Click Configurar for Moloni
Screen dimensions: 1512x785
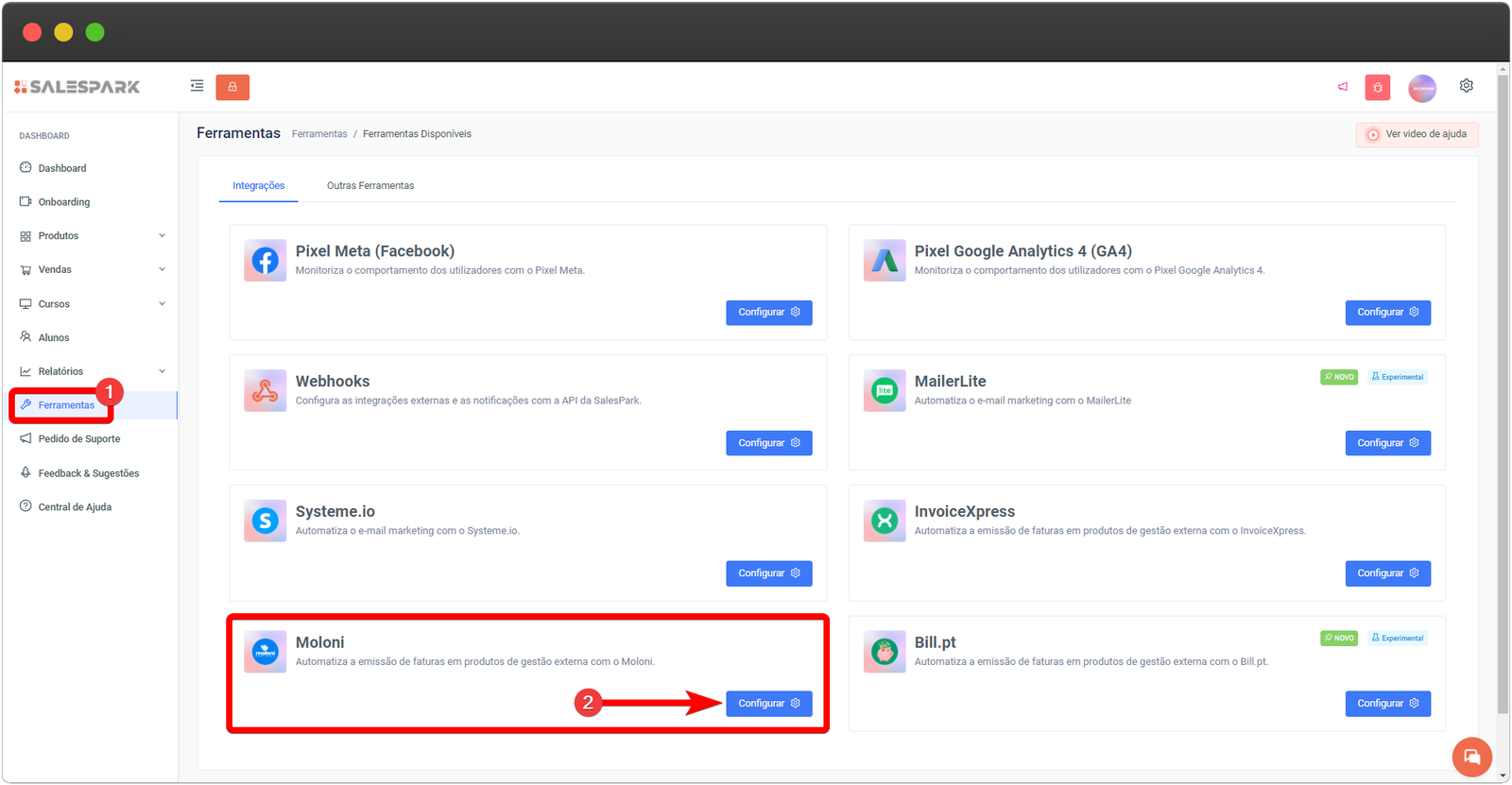(x=768, y=704)
